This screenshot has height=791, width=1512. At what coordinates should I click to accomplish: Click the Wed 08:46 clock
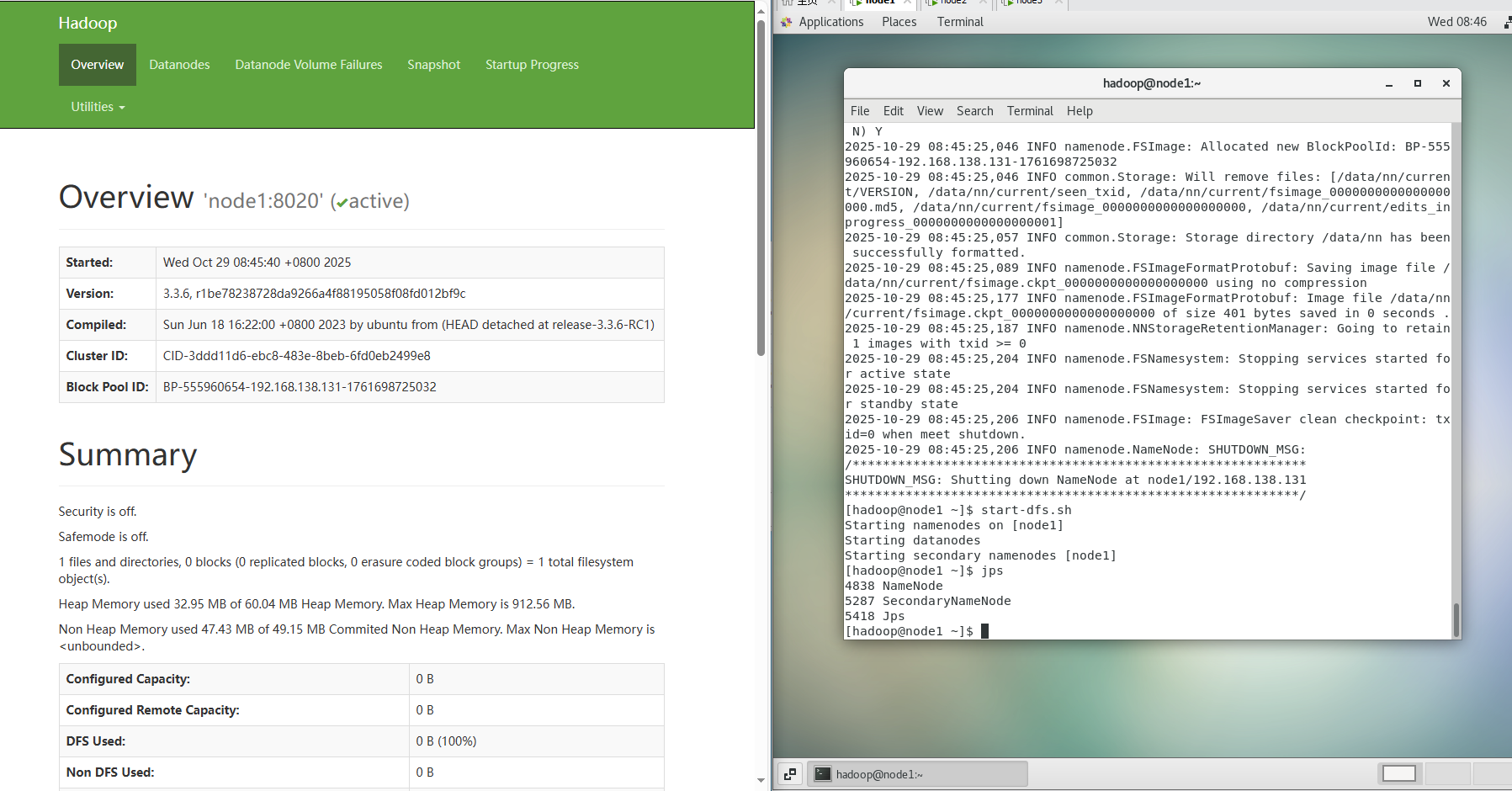[1456, 22]
